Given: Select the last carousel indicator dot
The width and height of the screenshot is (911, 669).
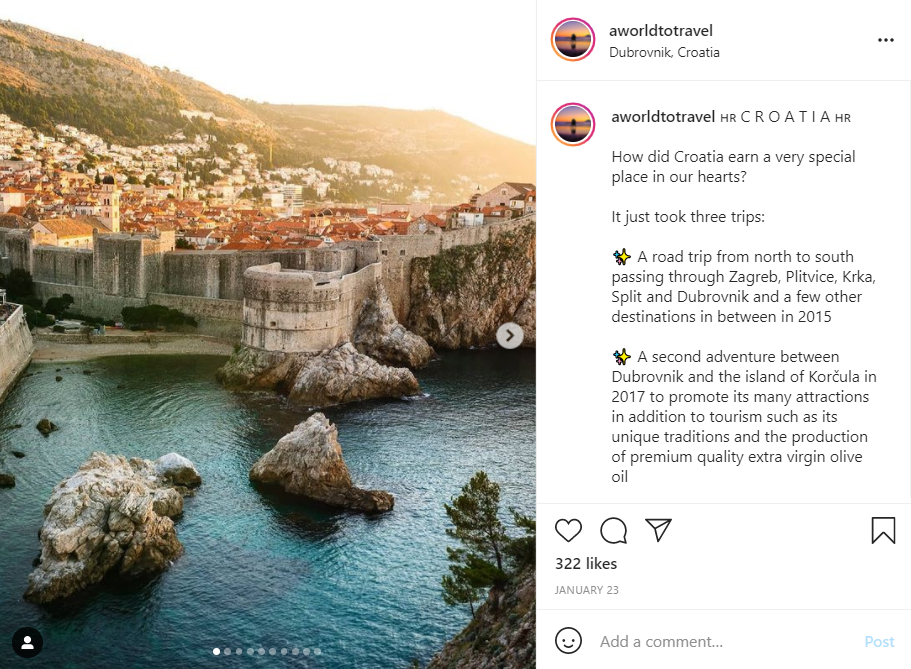Looking at the screenshot, I should (x=316, y=651).
